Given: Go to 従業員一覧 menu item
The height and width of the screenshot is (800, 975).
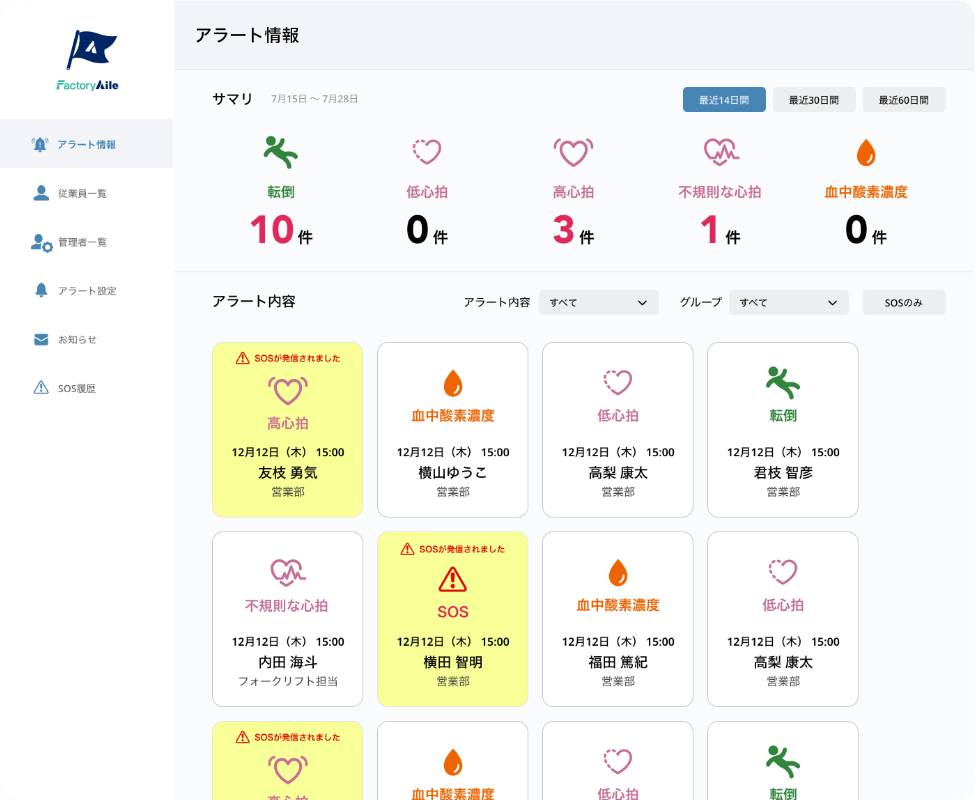Looking at the screenshot, I should 82,193.
